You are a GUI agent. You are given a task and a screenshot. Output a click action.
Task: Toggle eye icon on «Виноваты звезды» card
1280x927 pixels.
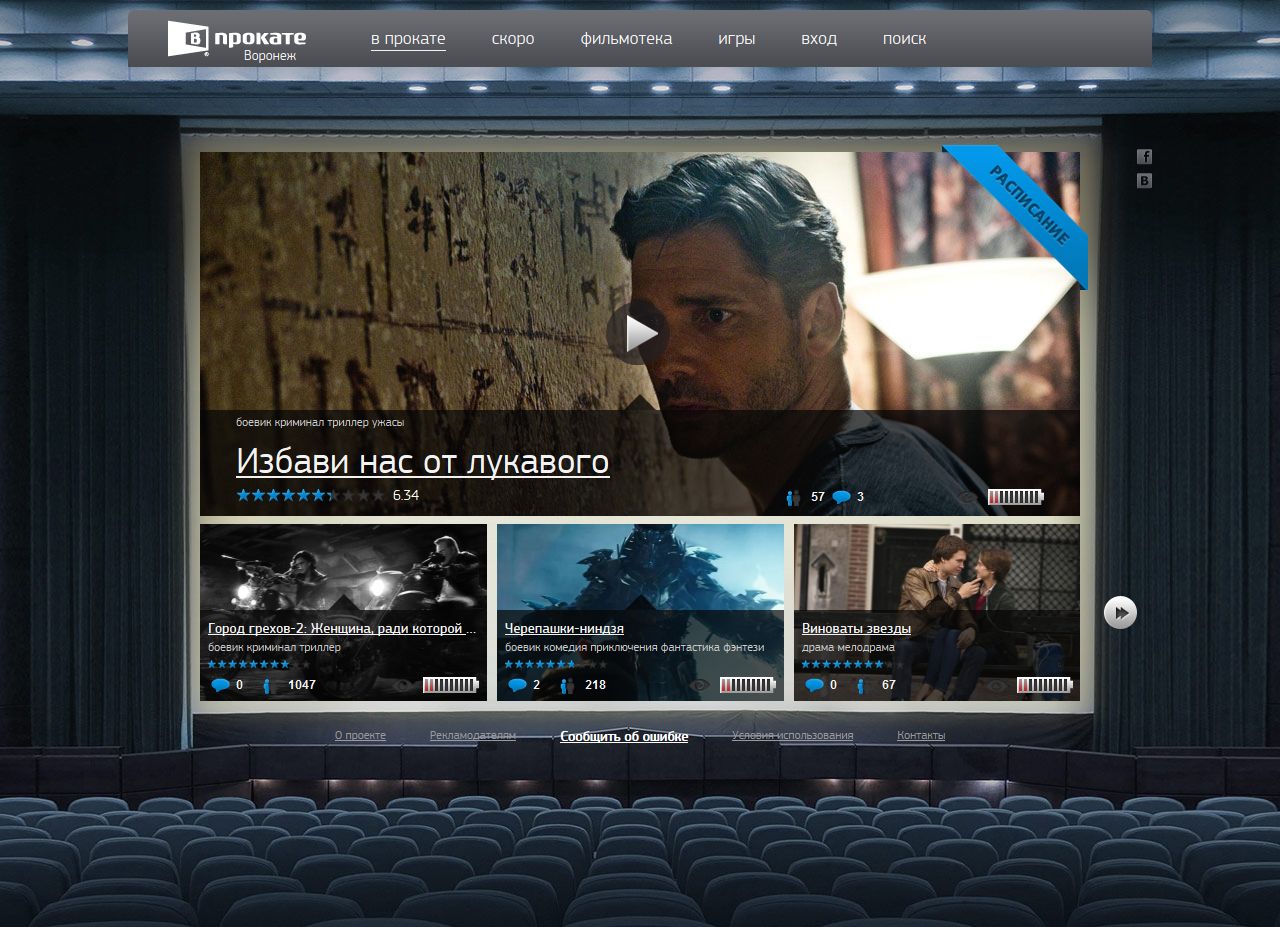[x=997, y=685]
